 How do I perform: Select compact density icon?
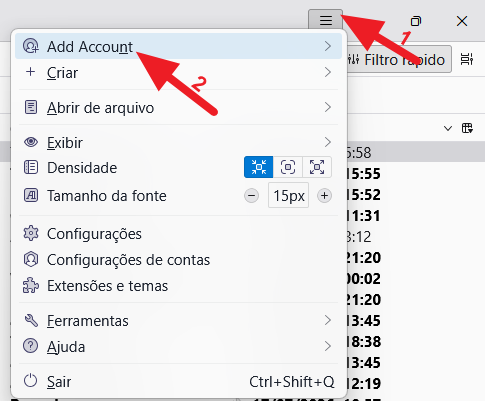click(259, 167)
